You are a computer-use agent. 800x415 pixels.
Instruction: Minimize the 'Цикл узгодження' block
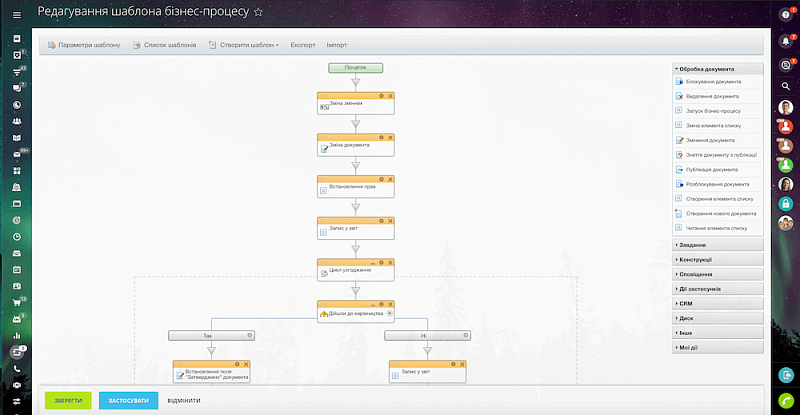(372, 262)
